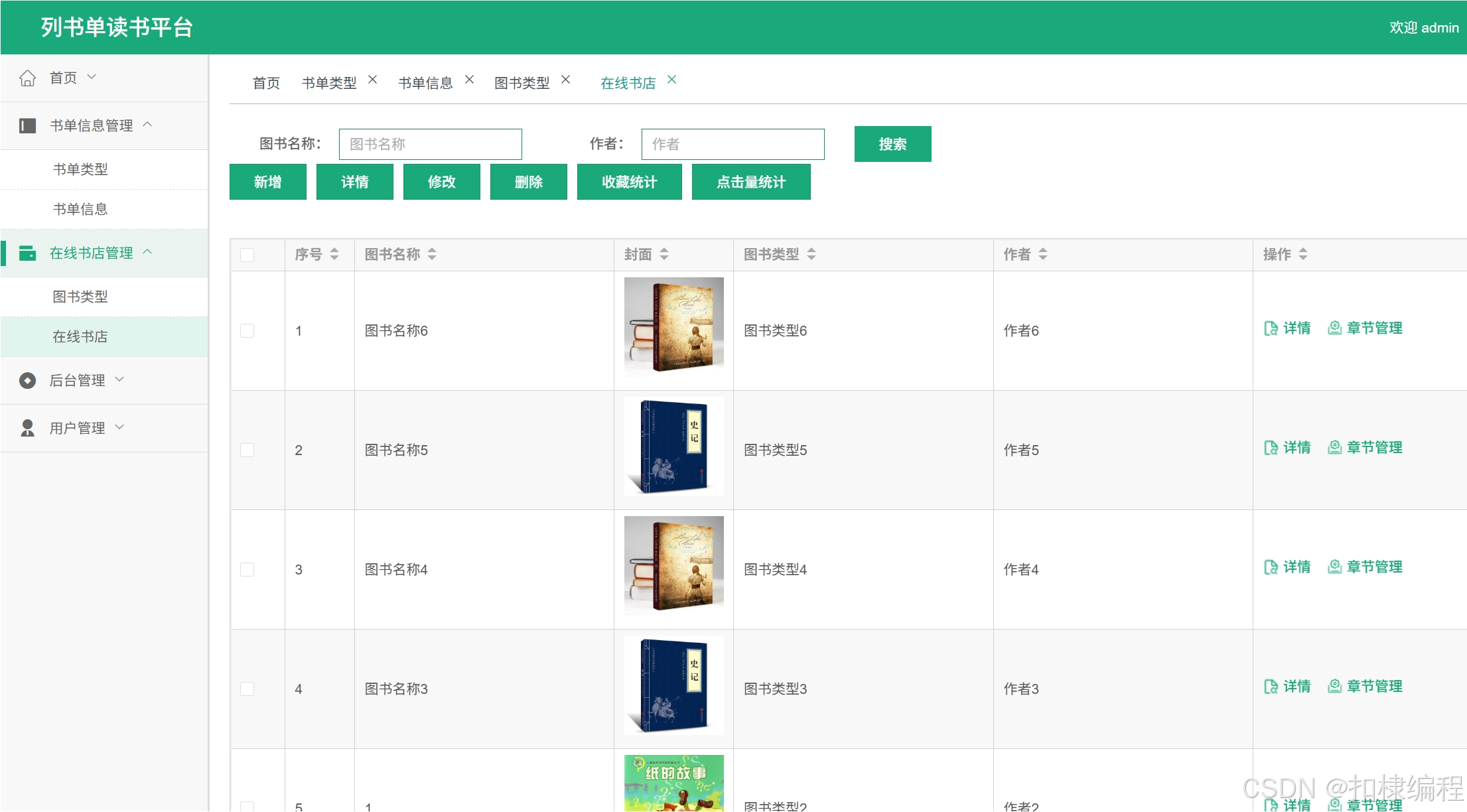The image size is (1467, 812).
Task: Focus the 图书名称 search input field
Action: pyautogui.click(x=430, y=144)
